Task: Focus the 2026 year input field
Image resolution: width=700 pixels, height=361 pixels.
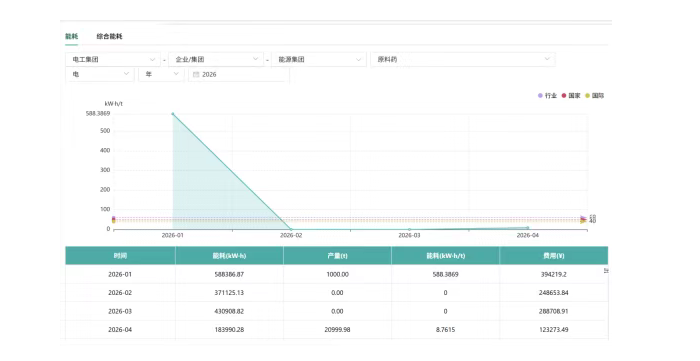Action: (x=239, y=75)
